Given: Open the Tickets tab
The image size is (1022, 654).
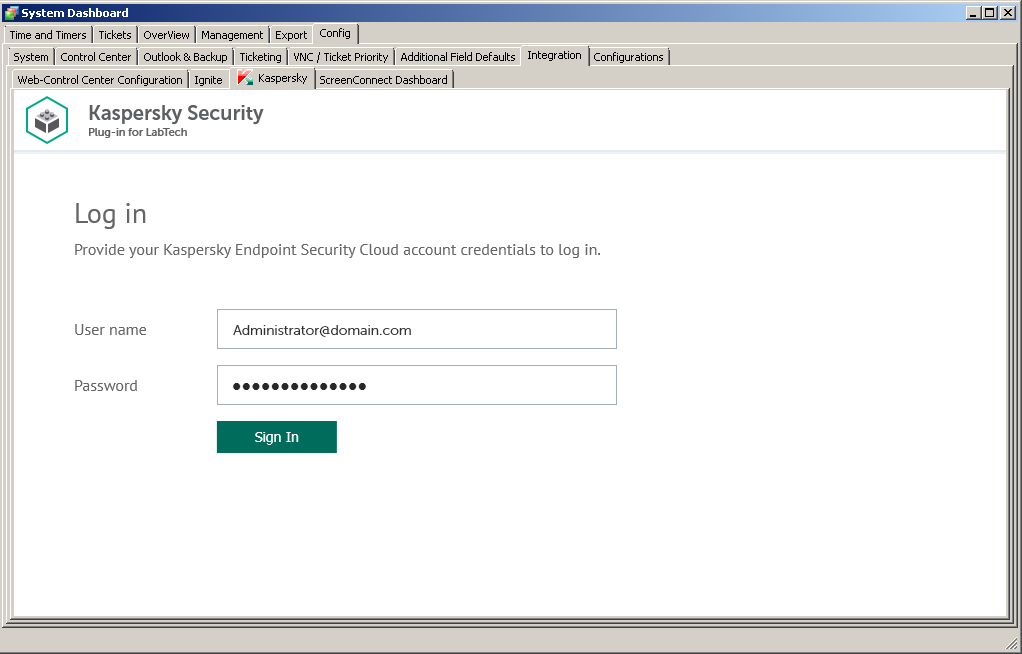Looking at the screenshot, I should (114, 34).
